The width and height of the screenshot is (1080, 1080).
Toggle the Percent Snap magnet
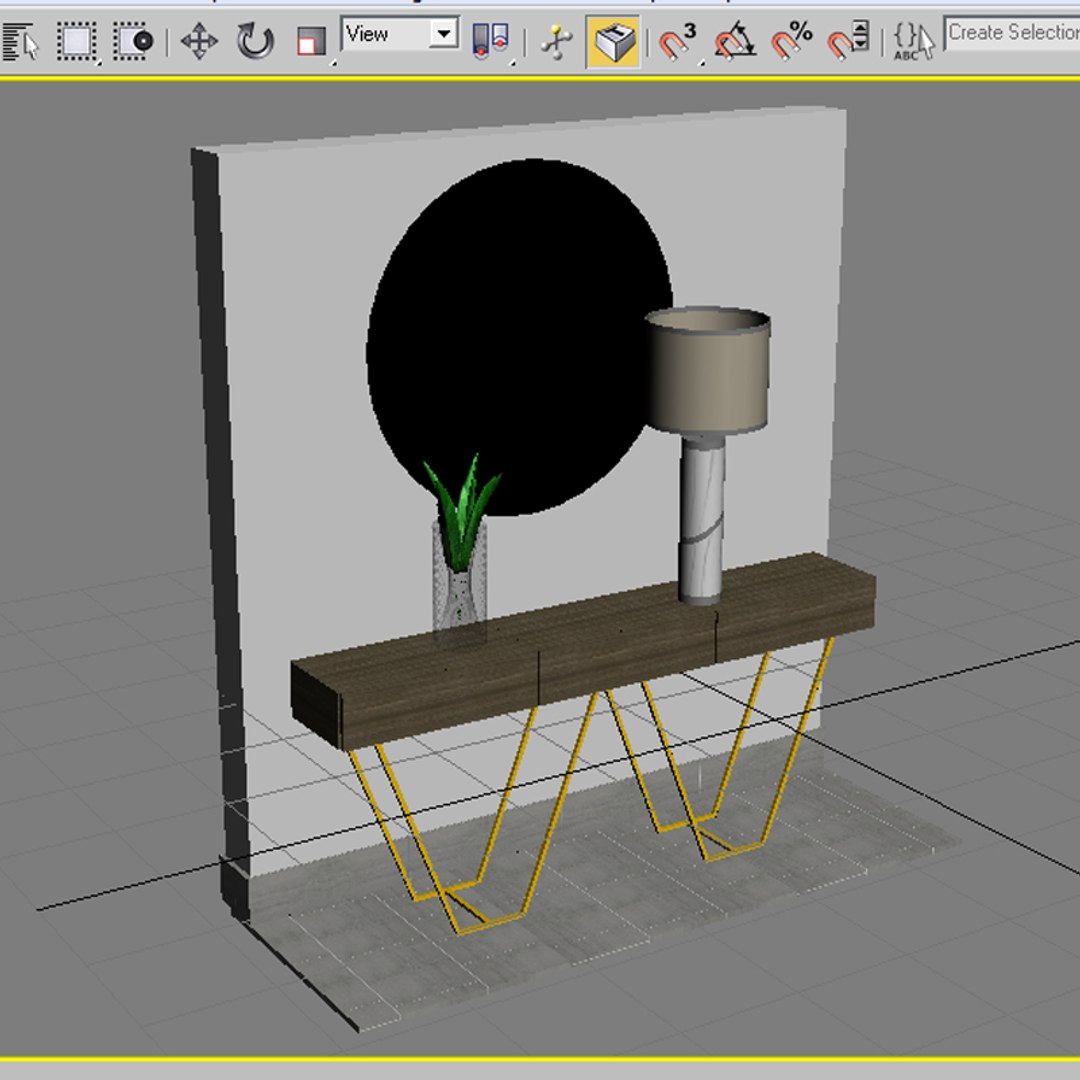click(791, 41)
